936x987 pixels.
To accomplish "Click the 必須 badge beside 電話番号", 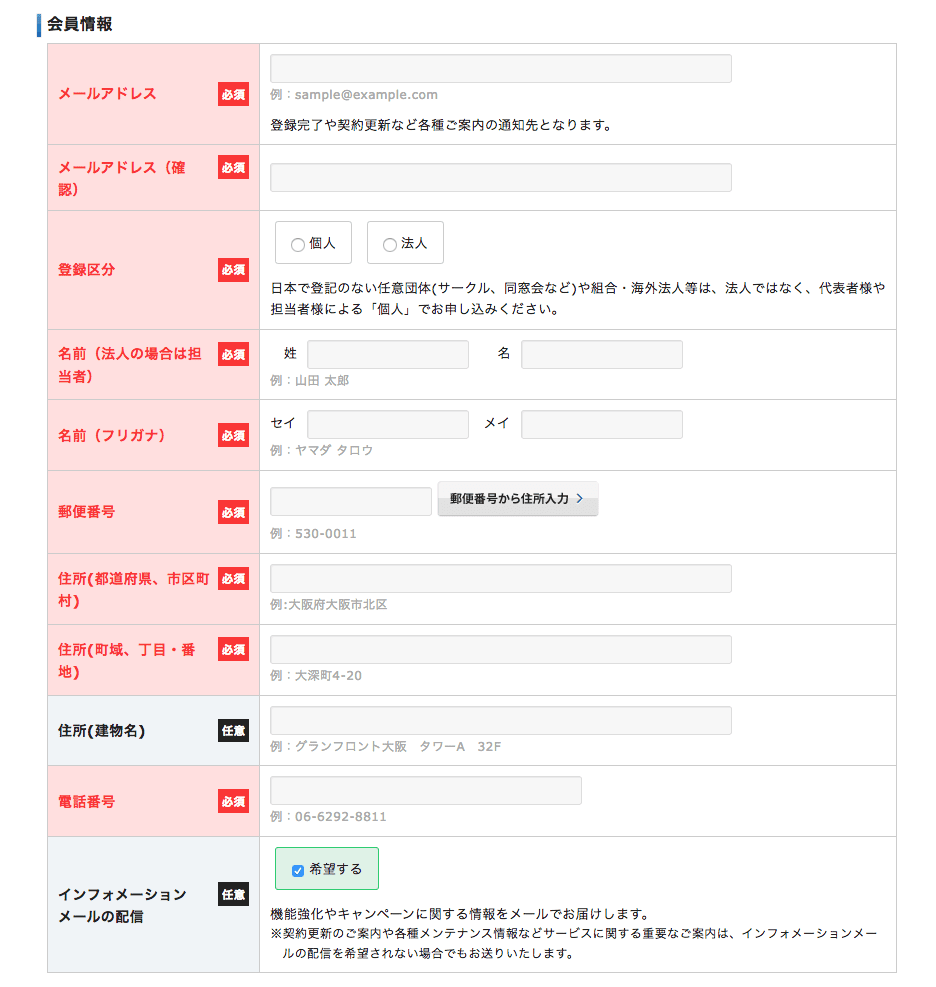I will tap(234, 801).
